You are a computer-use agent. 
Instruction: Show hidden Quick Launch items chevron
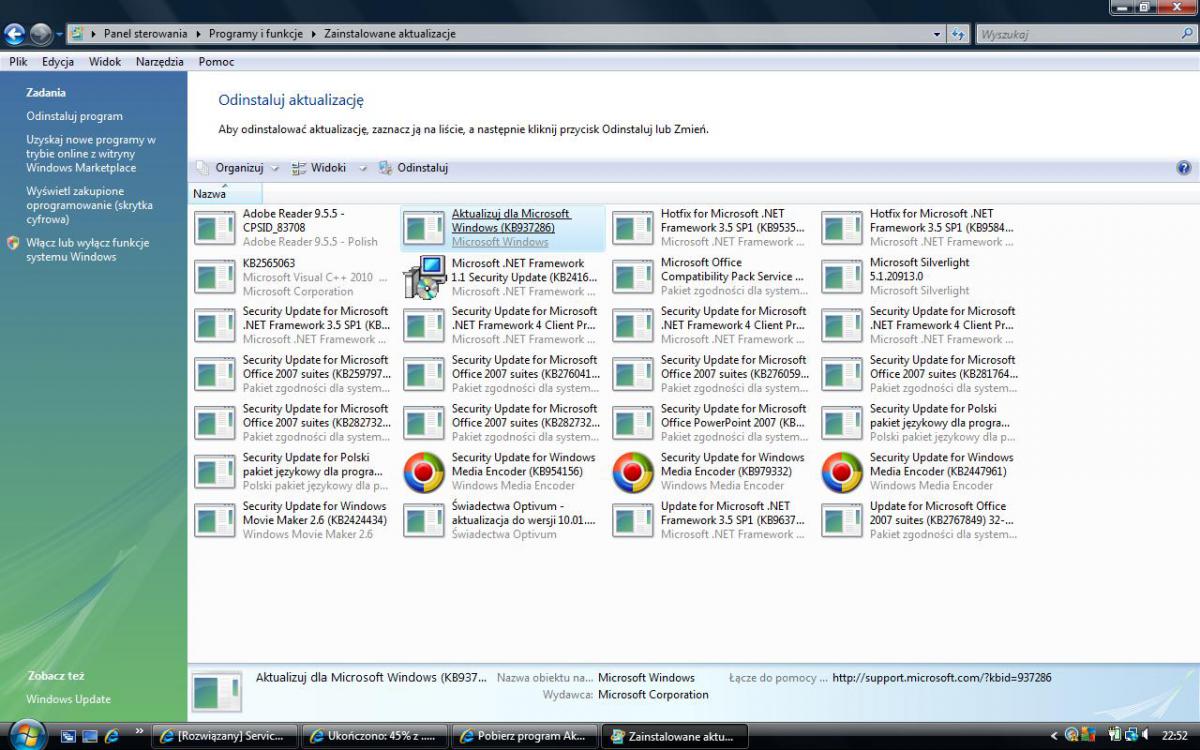139,731
